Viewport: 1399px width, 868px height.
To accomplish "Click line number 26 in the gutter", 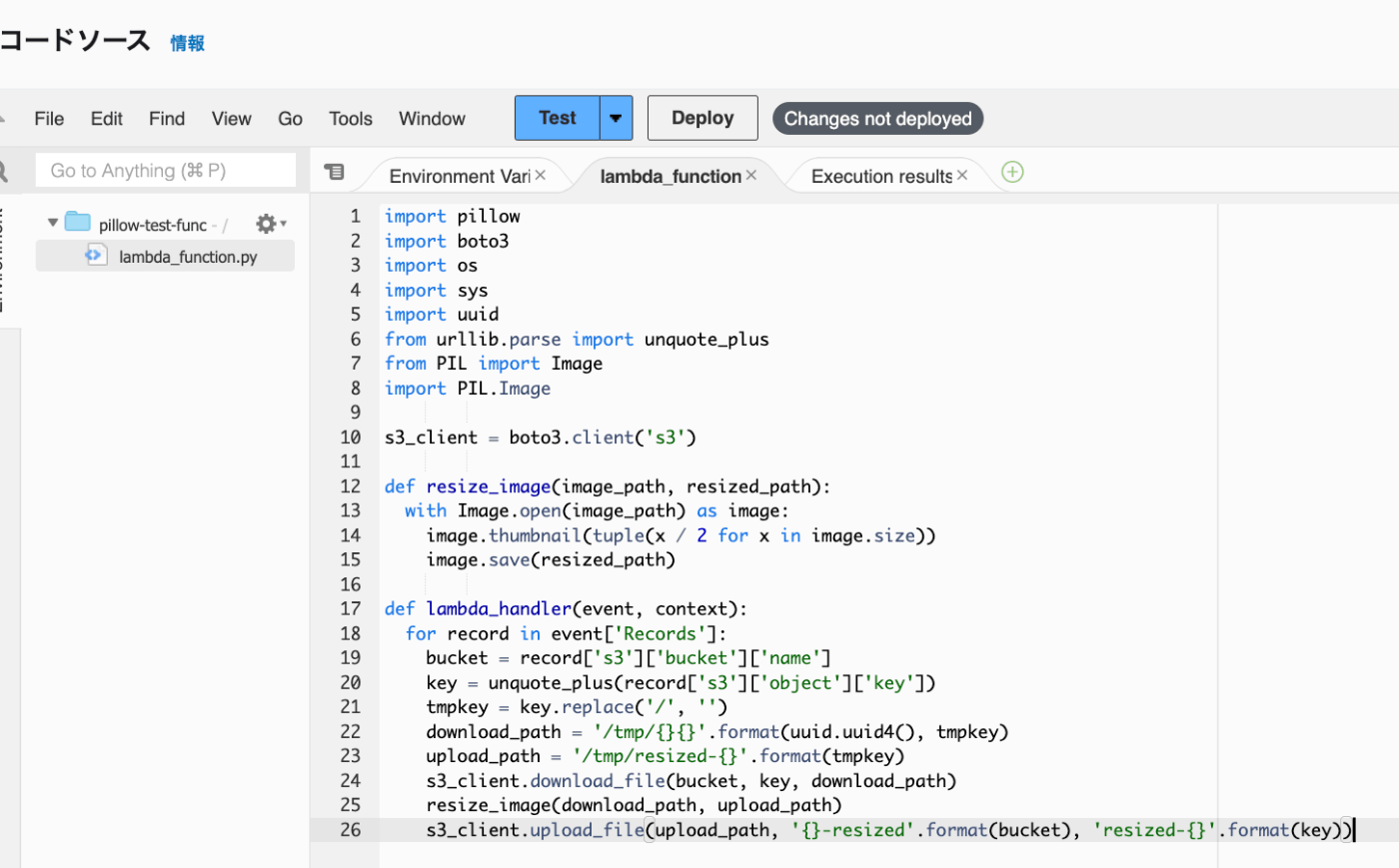I will (x=350, y=830).
